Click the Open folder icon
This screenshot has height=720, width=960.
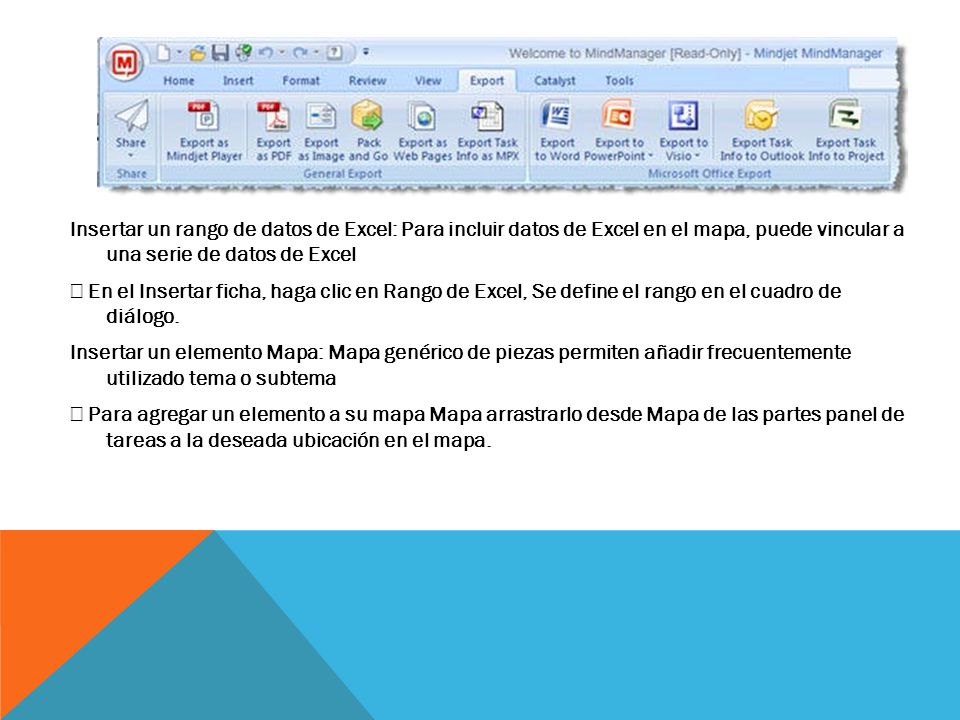tap(197, 53)
